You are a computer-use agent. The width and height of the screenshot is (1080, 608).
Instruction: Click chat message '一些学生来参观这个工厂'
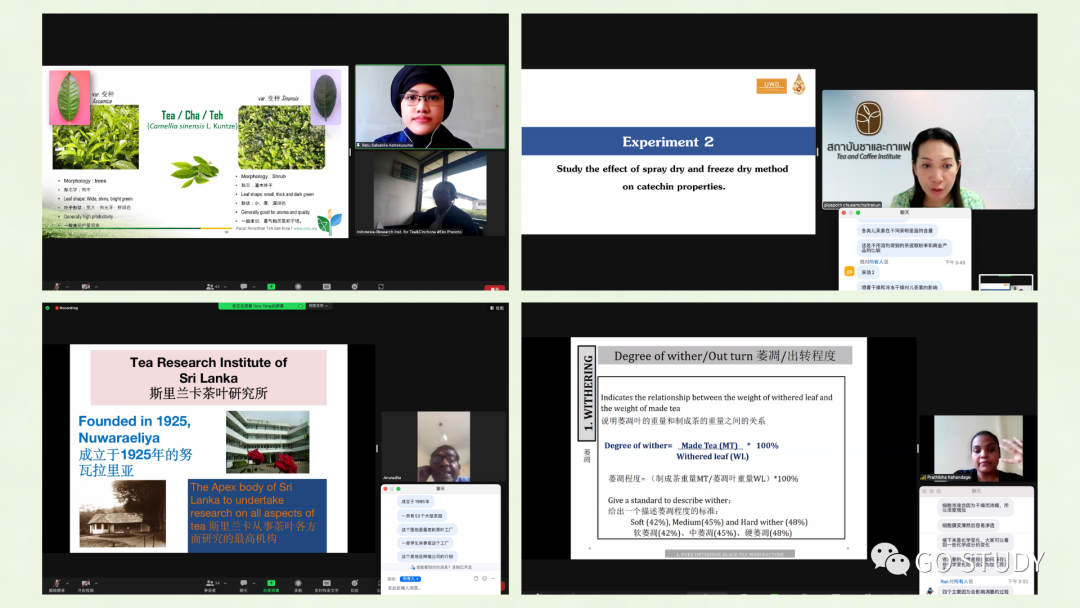point(426,543)
